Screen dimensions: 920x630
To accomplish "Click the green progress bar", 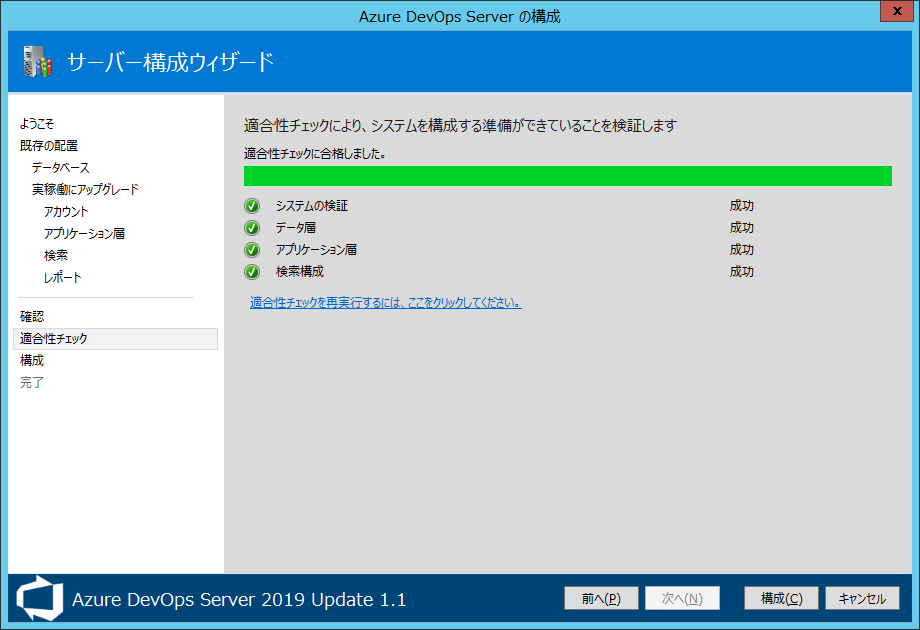I will [x=568, y=176].
